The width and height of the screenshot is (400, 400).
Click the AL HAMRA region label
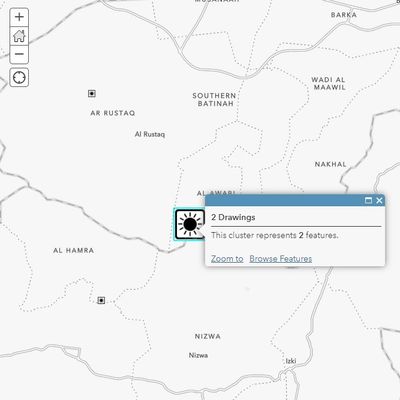click(74, 250)
